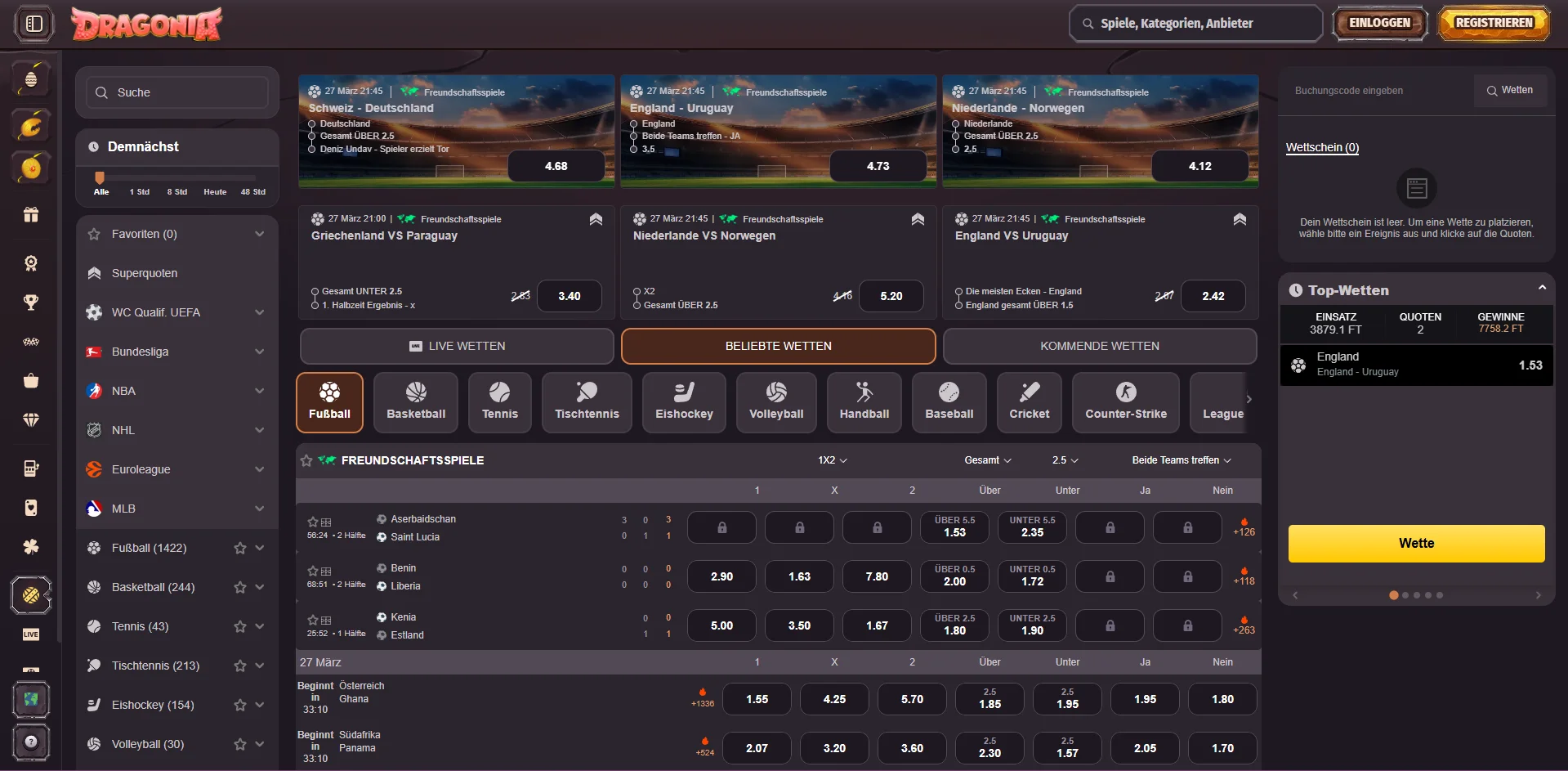The image size is (1568, 771).
Task: Open the Beide Teams treffen dropdown
Action: point(1179,460)
